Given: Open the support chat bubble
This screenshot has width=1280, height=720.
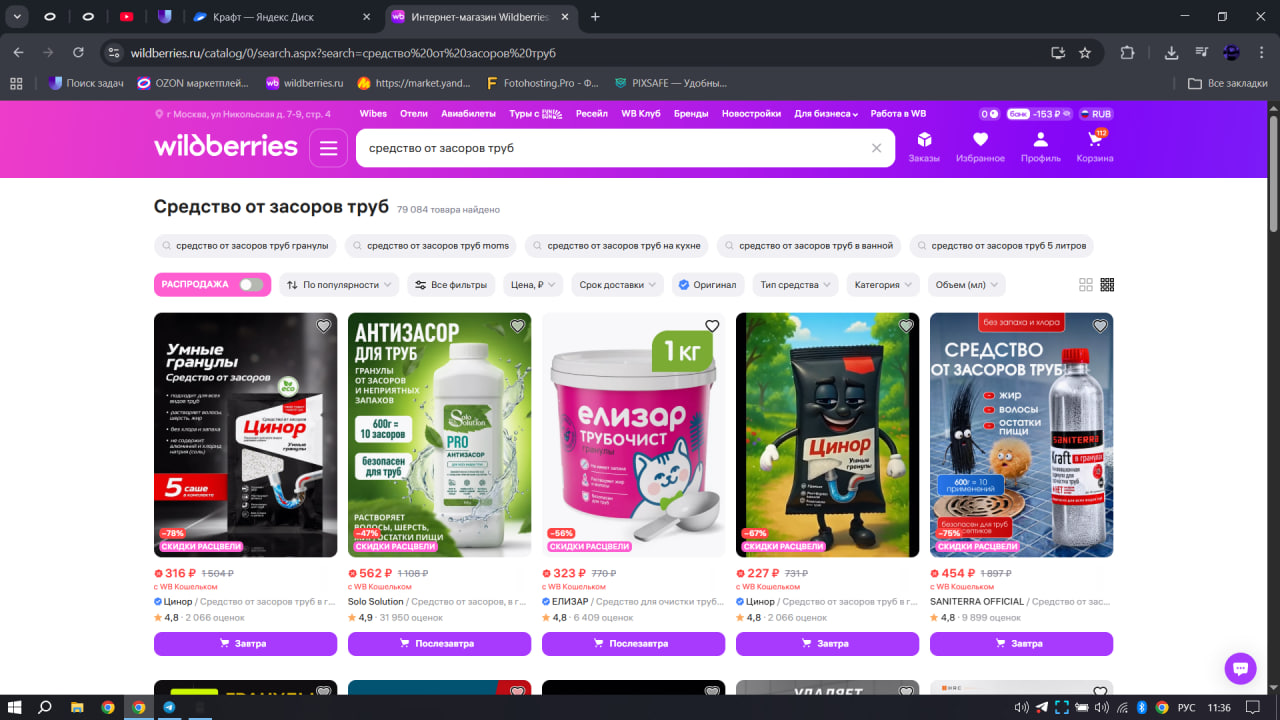Looking at the screenshot, I should (1240, 668).
